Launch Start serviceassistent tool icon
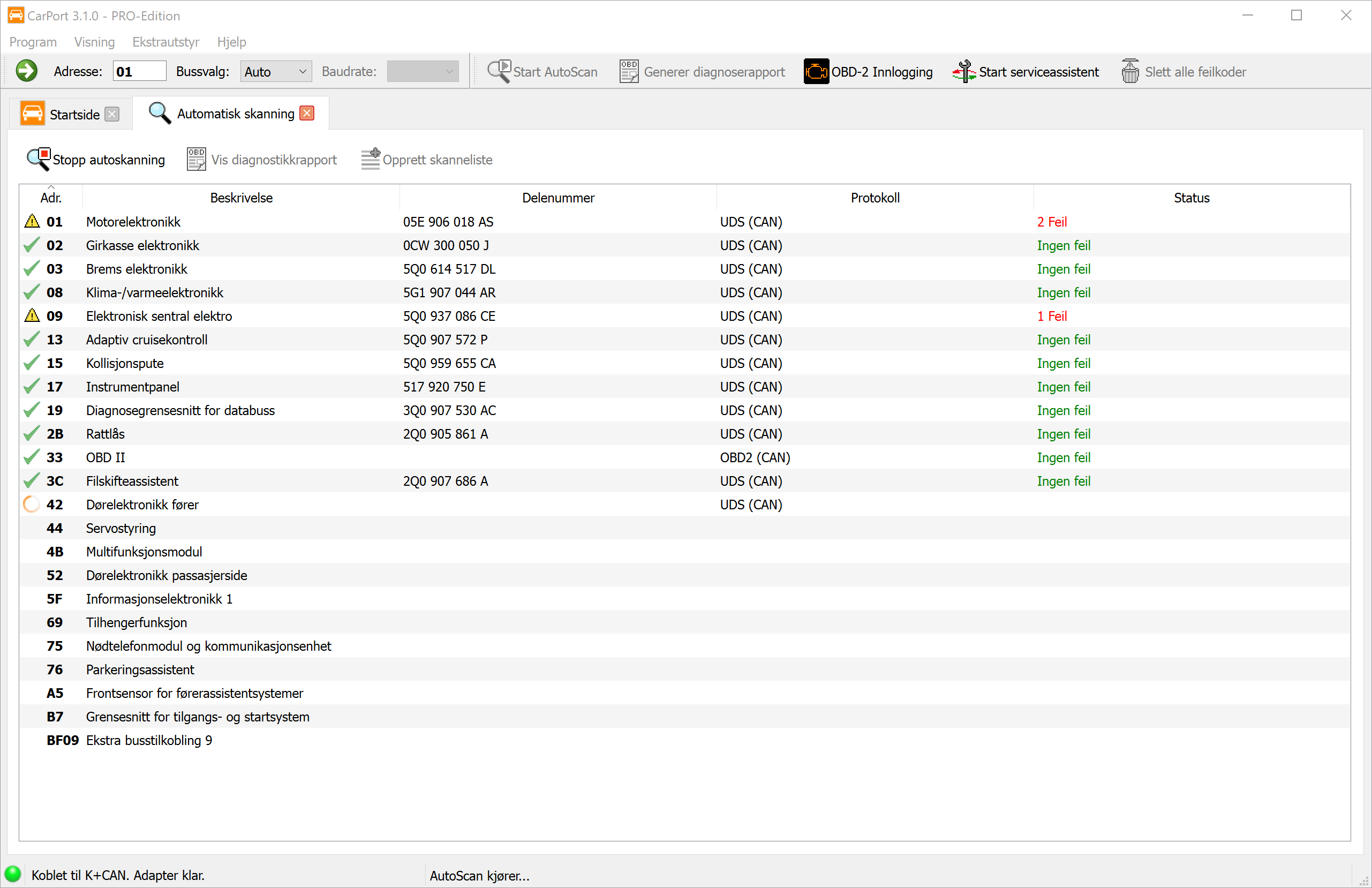The image size is (1372, 888). 964,72
